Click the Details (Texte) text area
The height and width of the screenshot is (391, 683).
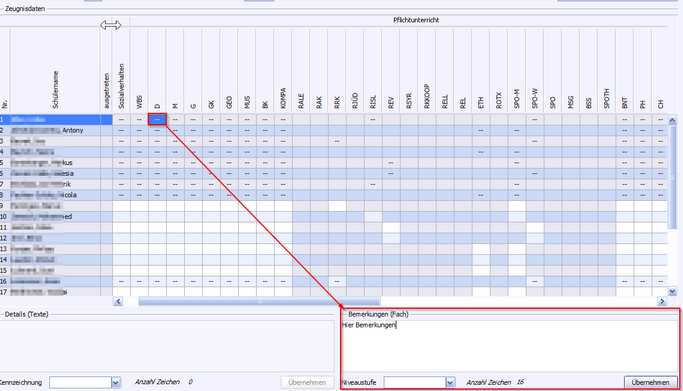pos(167,346)
